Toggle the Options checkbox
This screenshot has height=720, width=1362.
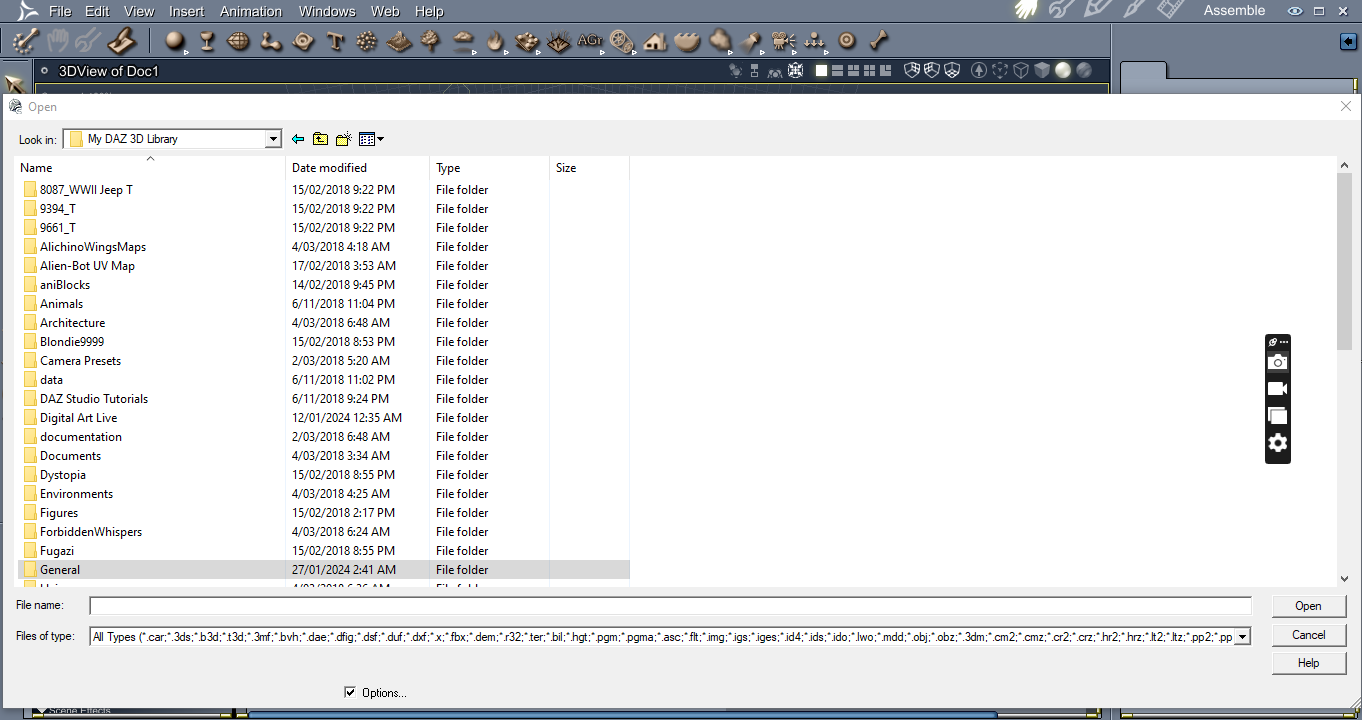click(x=350, y=692)
